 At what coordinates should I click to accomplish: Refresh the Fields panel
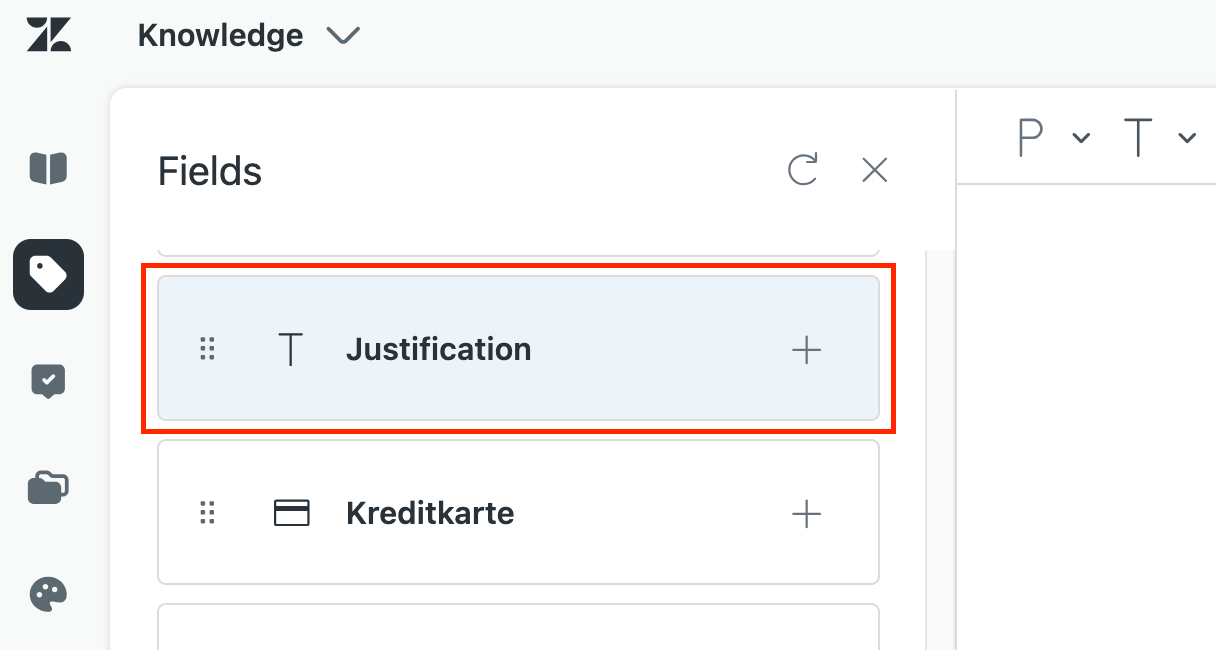click(x=802, y=171)
